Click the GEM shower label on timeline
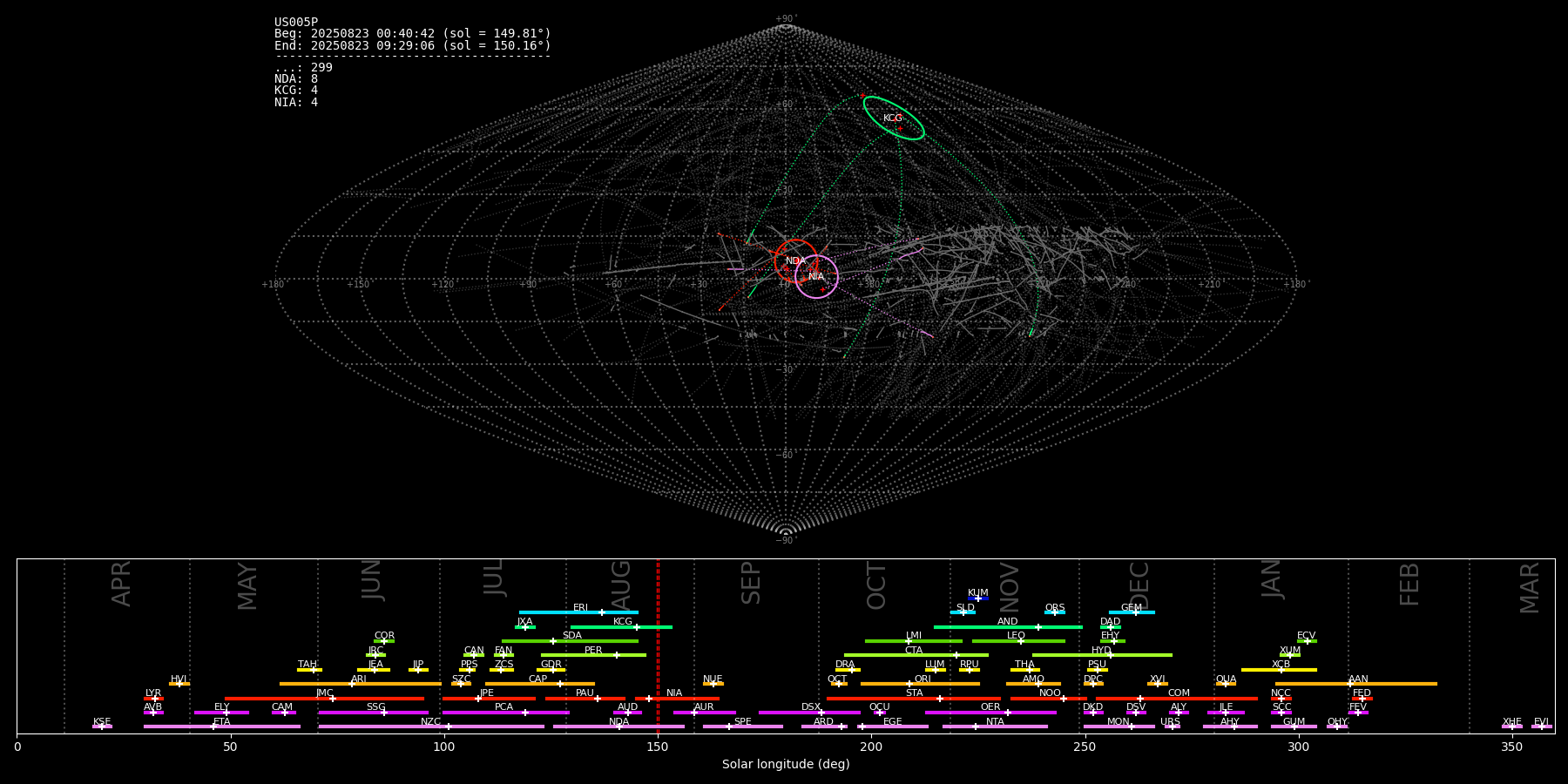The image size is (1568, 784). pos(1132,608)
